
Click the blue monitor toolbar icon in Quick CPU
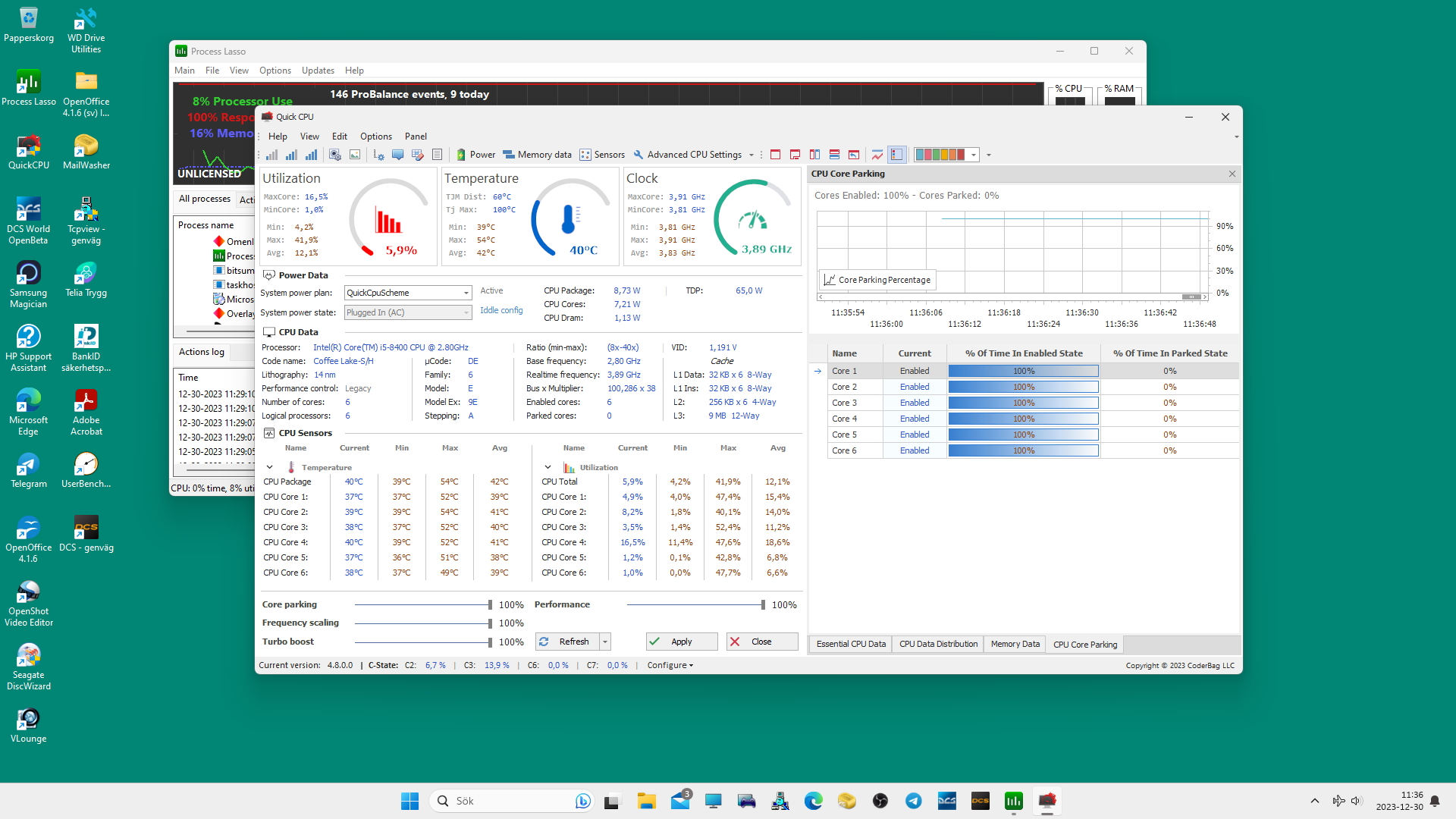(x=397, y=155)
